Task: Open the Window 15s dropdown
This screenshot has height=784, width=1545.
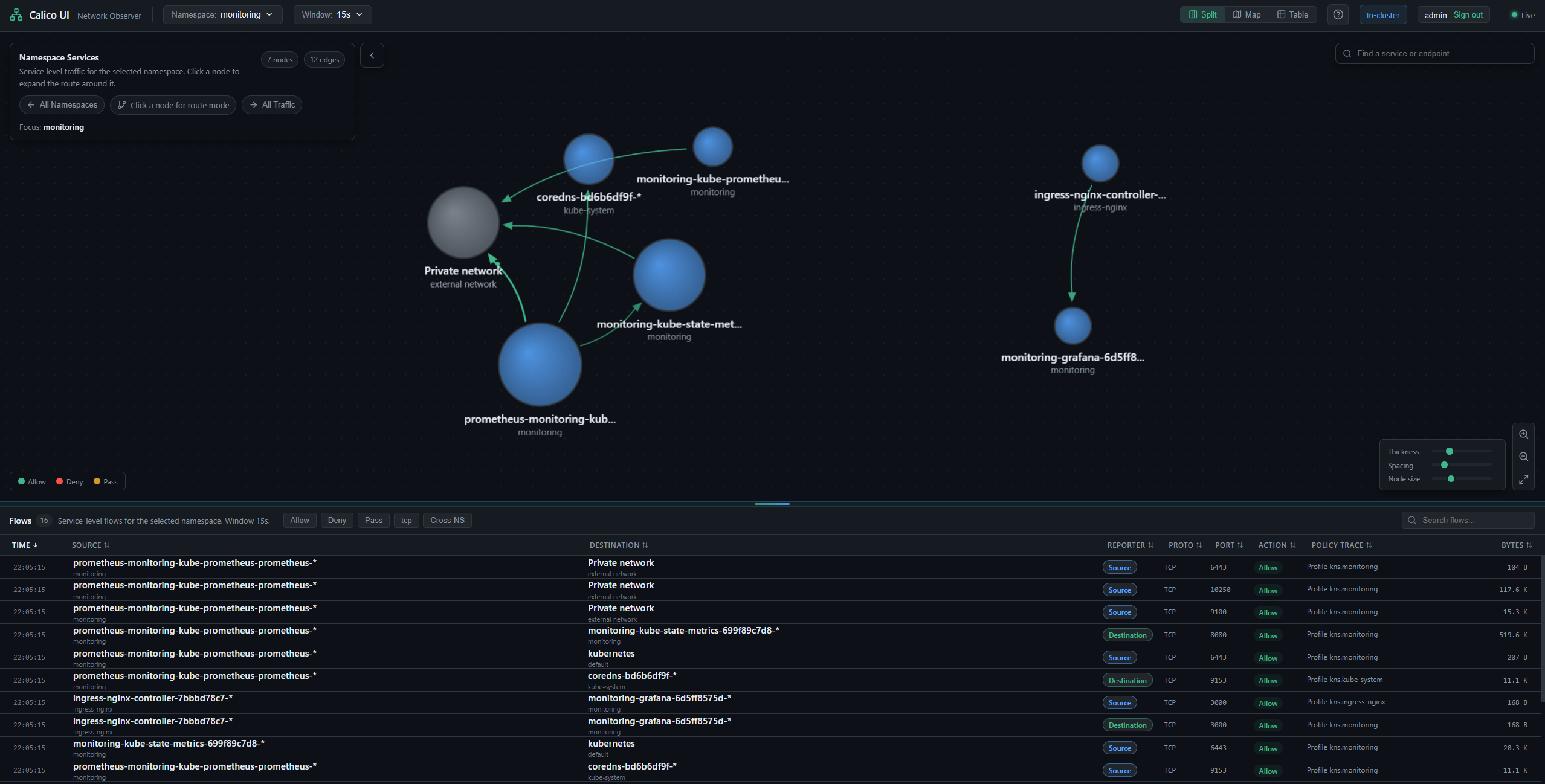Action: 332,14
